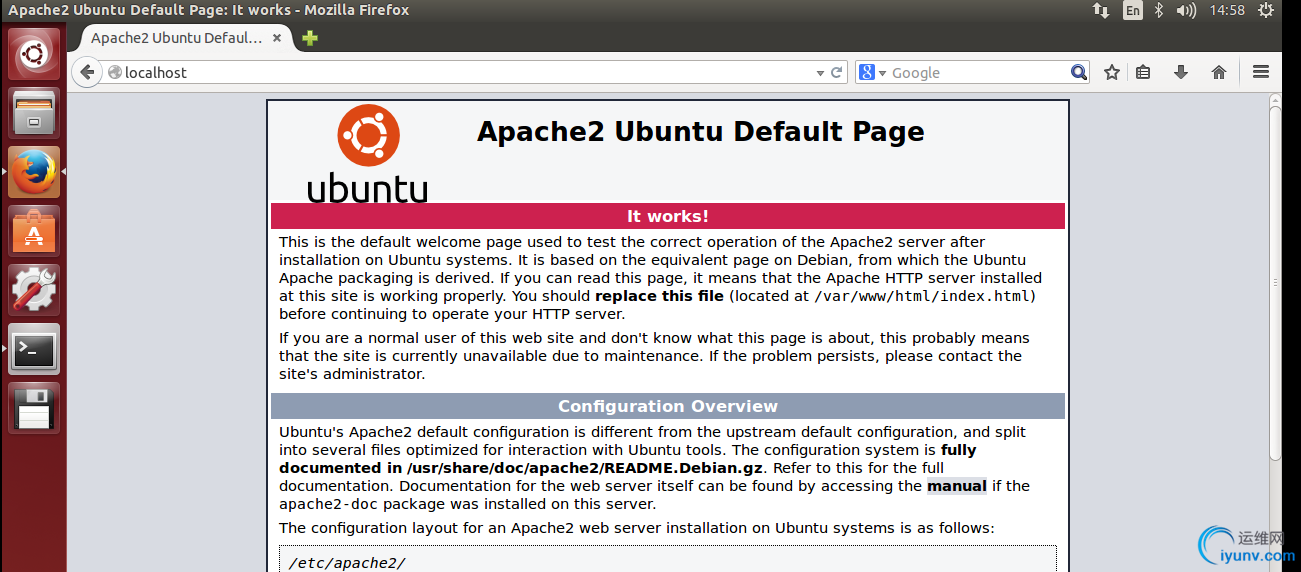The height and width of the screenshot is (572, 1301).
Task: Launch Ubuntu Software Center
Action: 34,230
